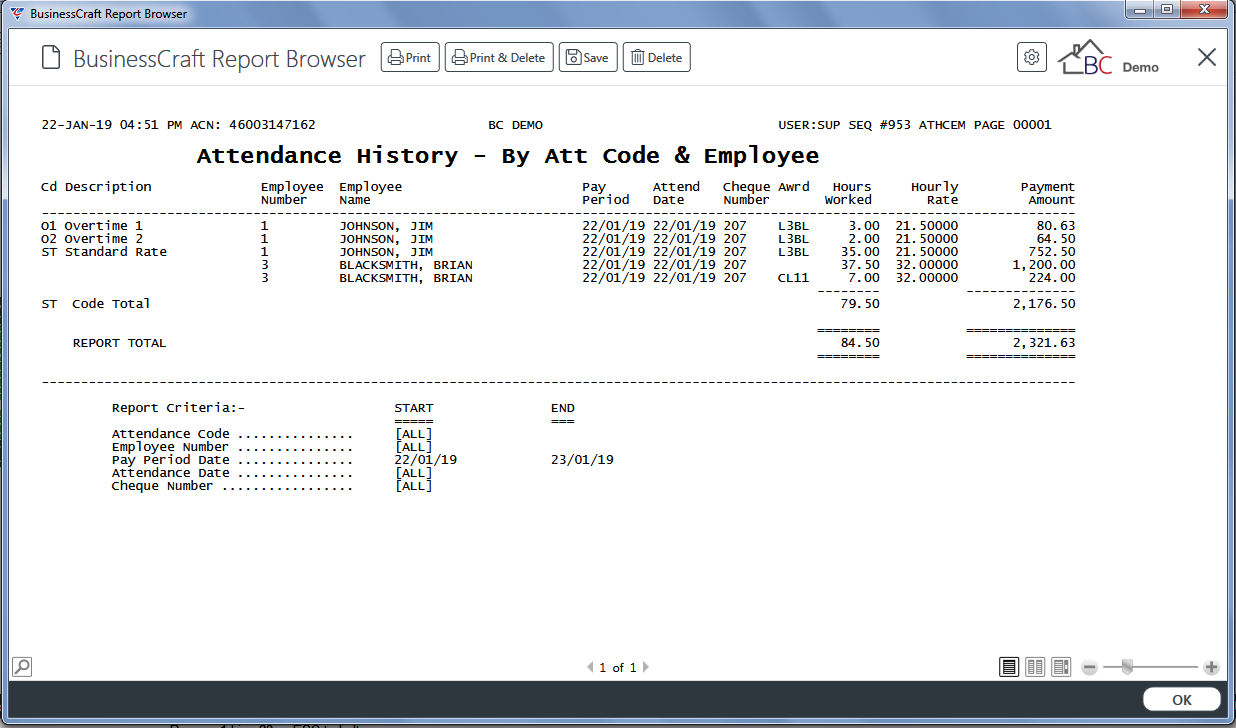Image resolution: width=1236 pixels, height=728 pixels.
Task: Switch to two-page view
Action: [1035, 667]
